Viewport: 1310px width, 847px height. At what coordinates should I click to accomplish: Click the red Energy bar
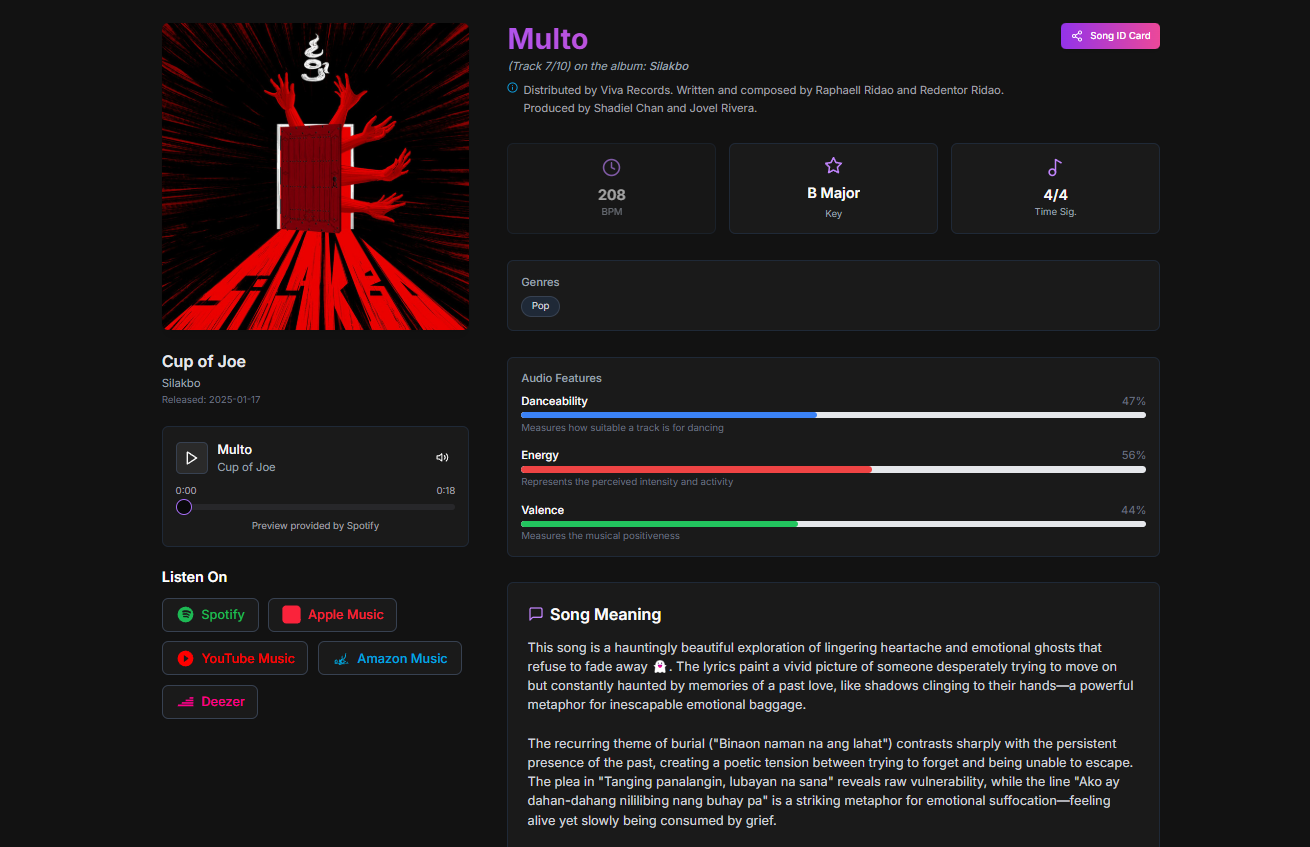[x=696, y=469]
